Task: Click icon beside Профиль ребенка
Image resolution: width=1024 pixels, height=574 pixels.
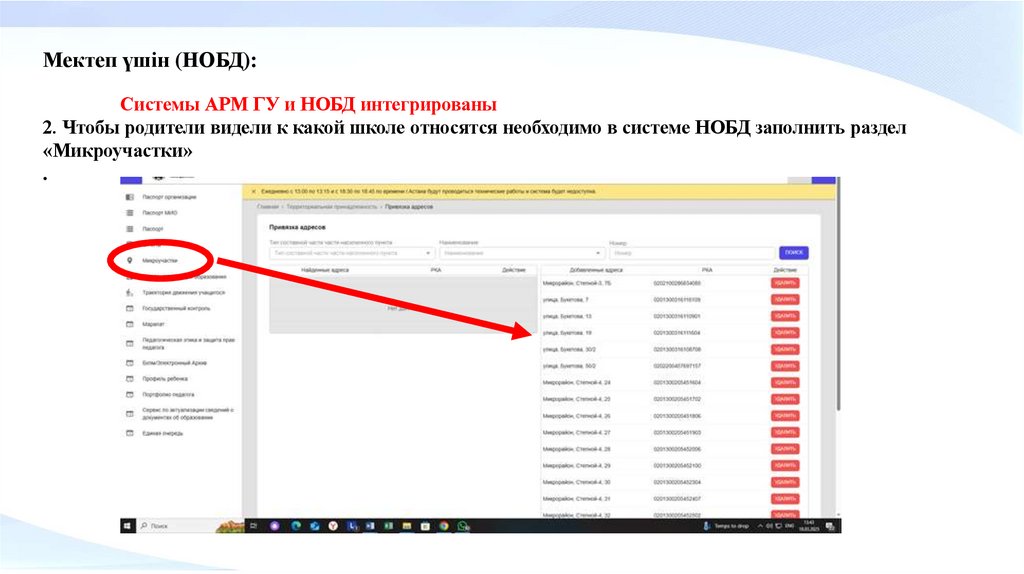Action: click(129, 379)
